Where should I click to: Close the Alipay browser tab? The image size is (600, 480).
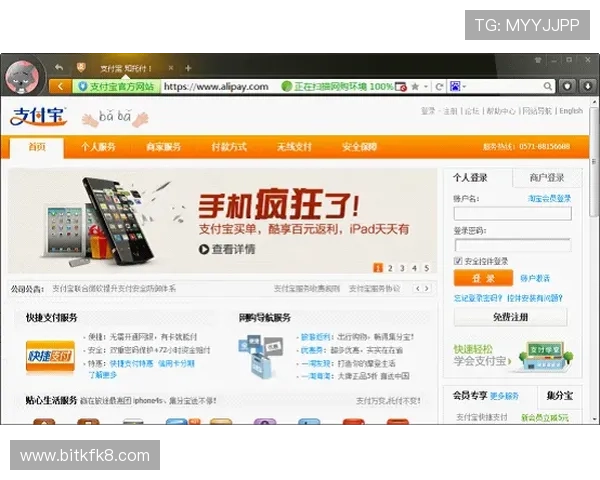click(171, 68)
